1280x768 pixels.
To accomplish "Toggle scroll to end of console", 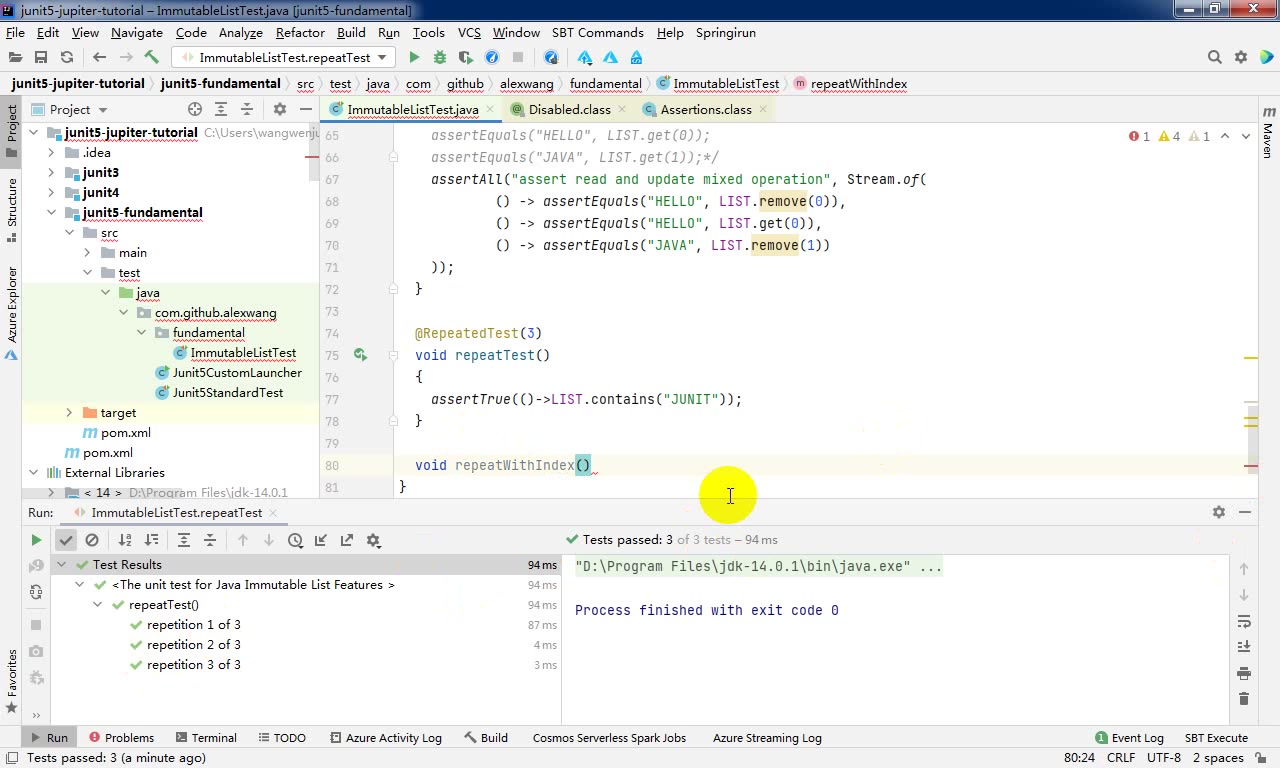I will coord(1244,647).
